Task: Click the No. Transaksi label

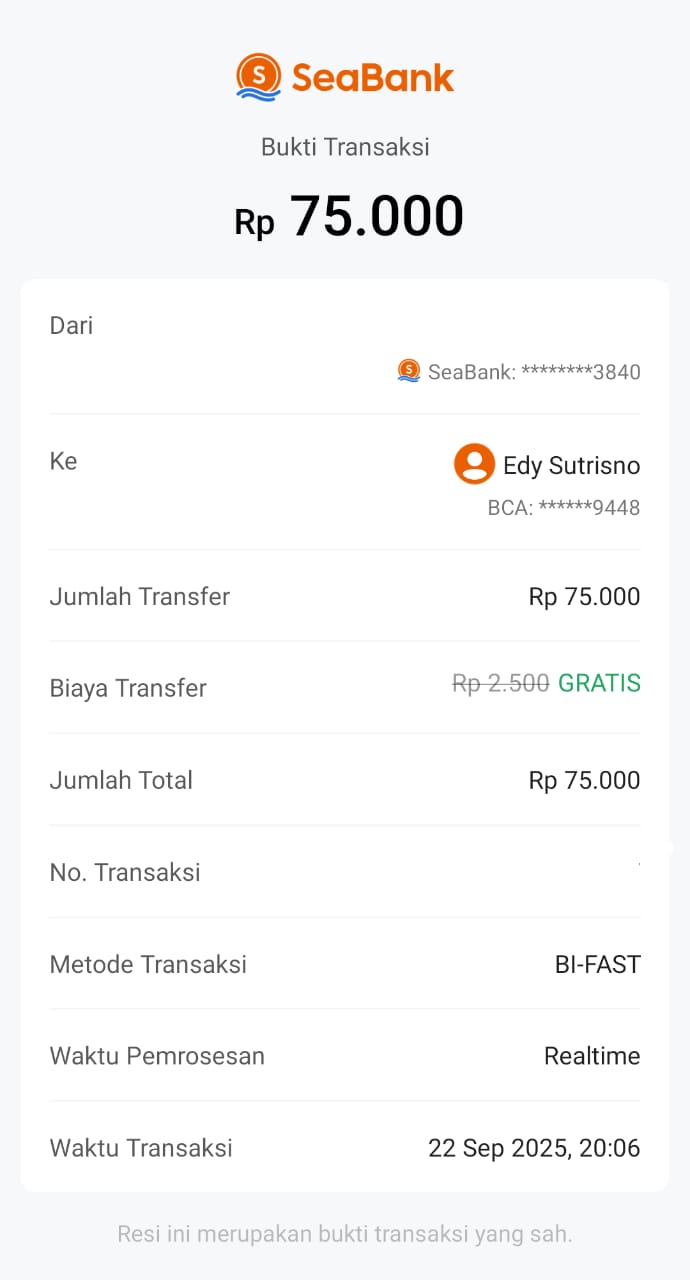Action: (125, 872)
